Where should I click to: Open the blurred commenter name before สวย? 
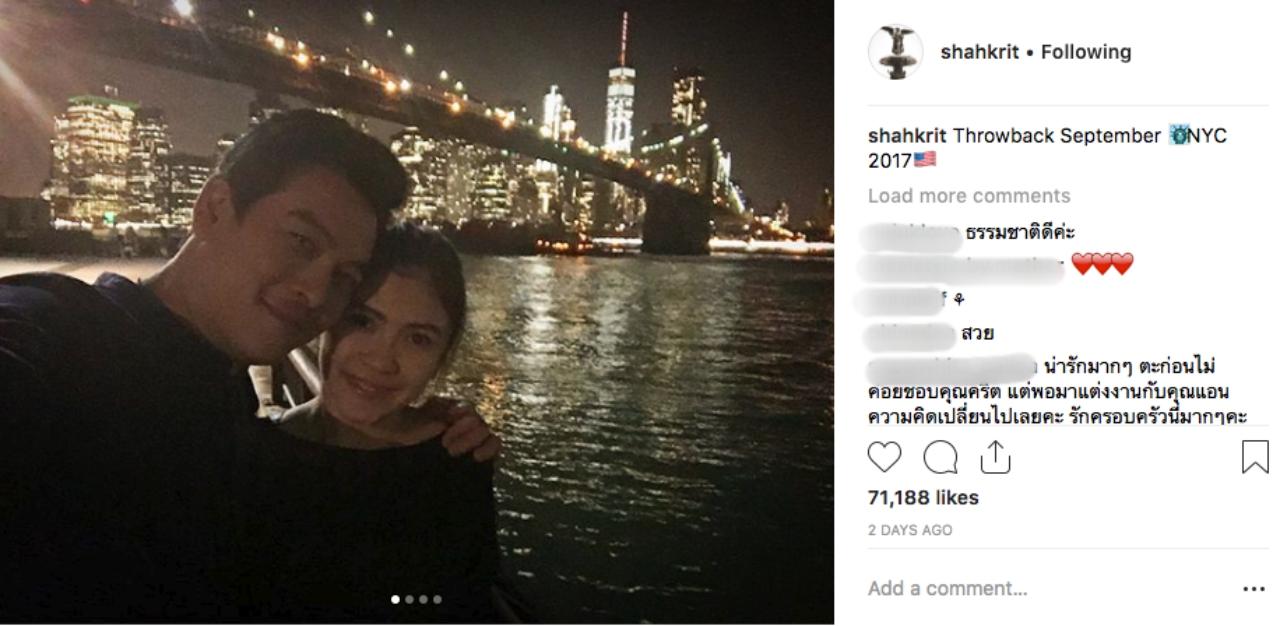[908, 334]
